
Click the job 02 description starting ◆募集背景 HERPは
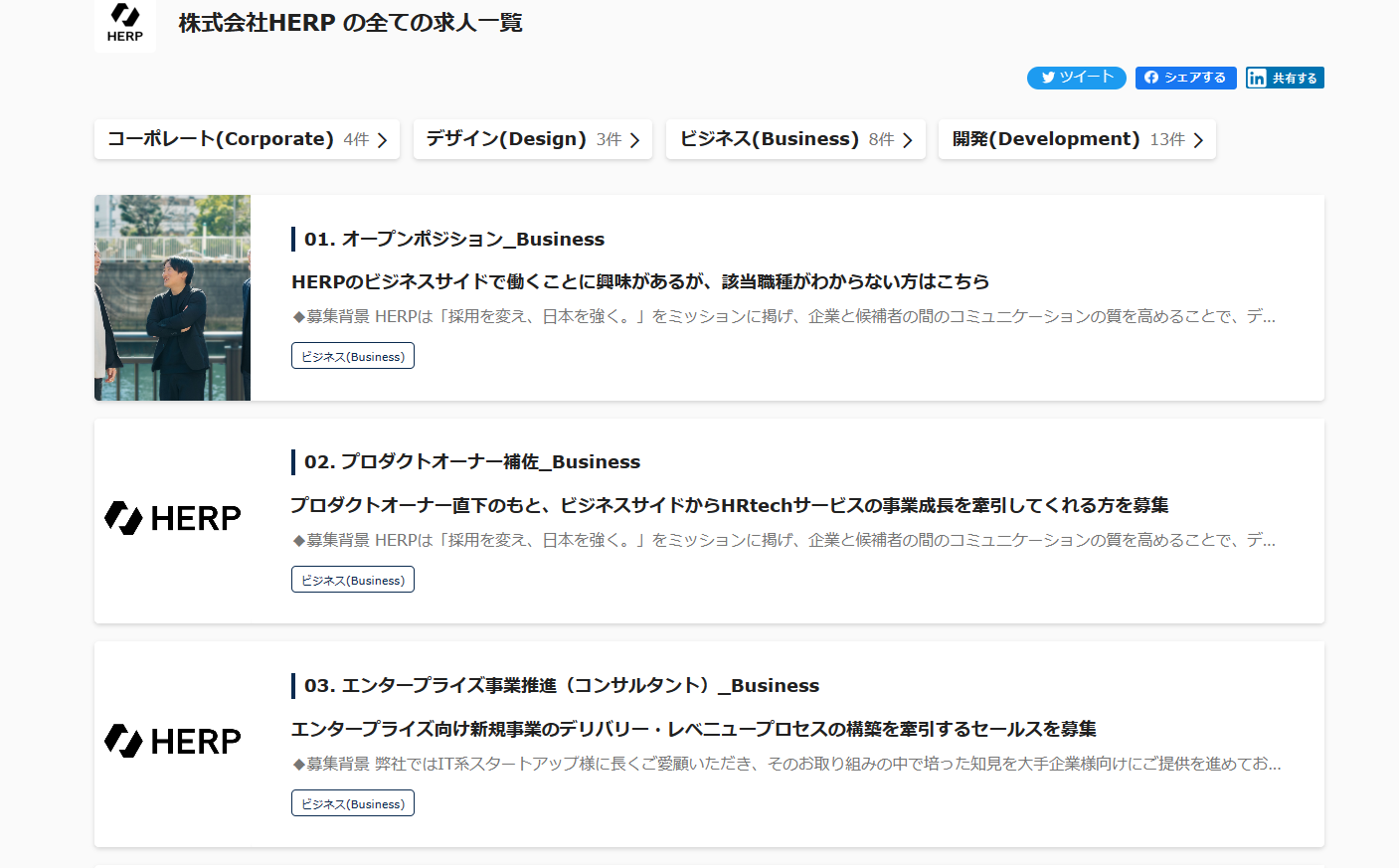[784, 540]
